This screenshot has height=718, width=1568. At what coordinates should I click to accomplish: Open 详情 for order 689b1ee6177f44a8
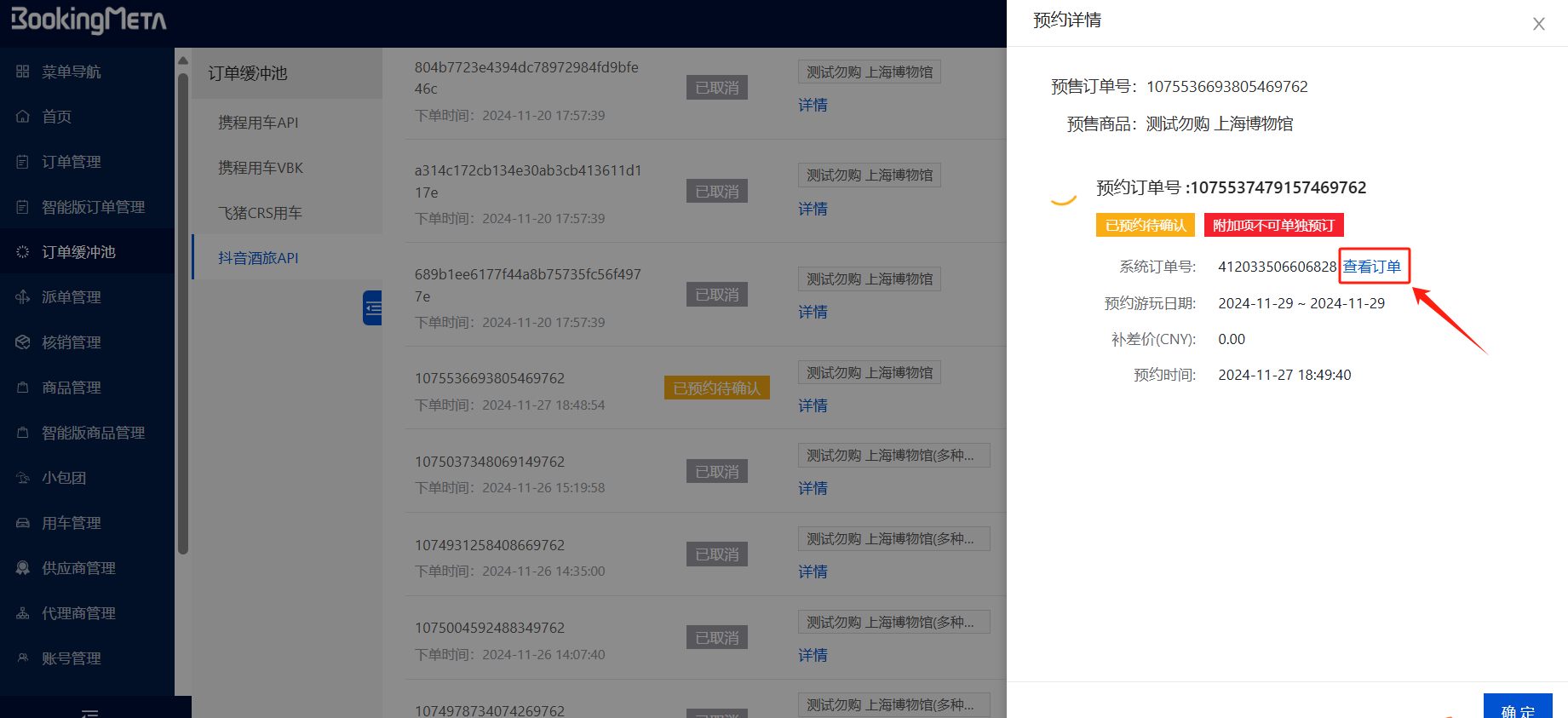point(813,312)
